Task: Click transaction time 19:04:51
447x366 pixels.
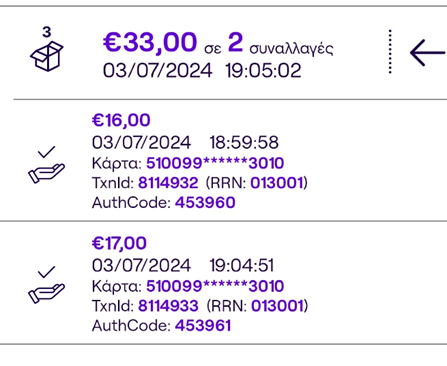Action: pyautogui.click(x=242, y=266)
